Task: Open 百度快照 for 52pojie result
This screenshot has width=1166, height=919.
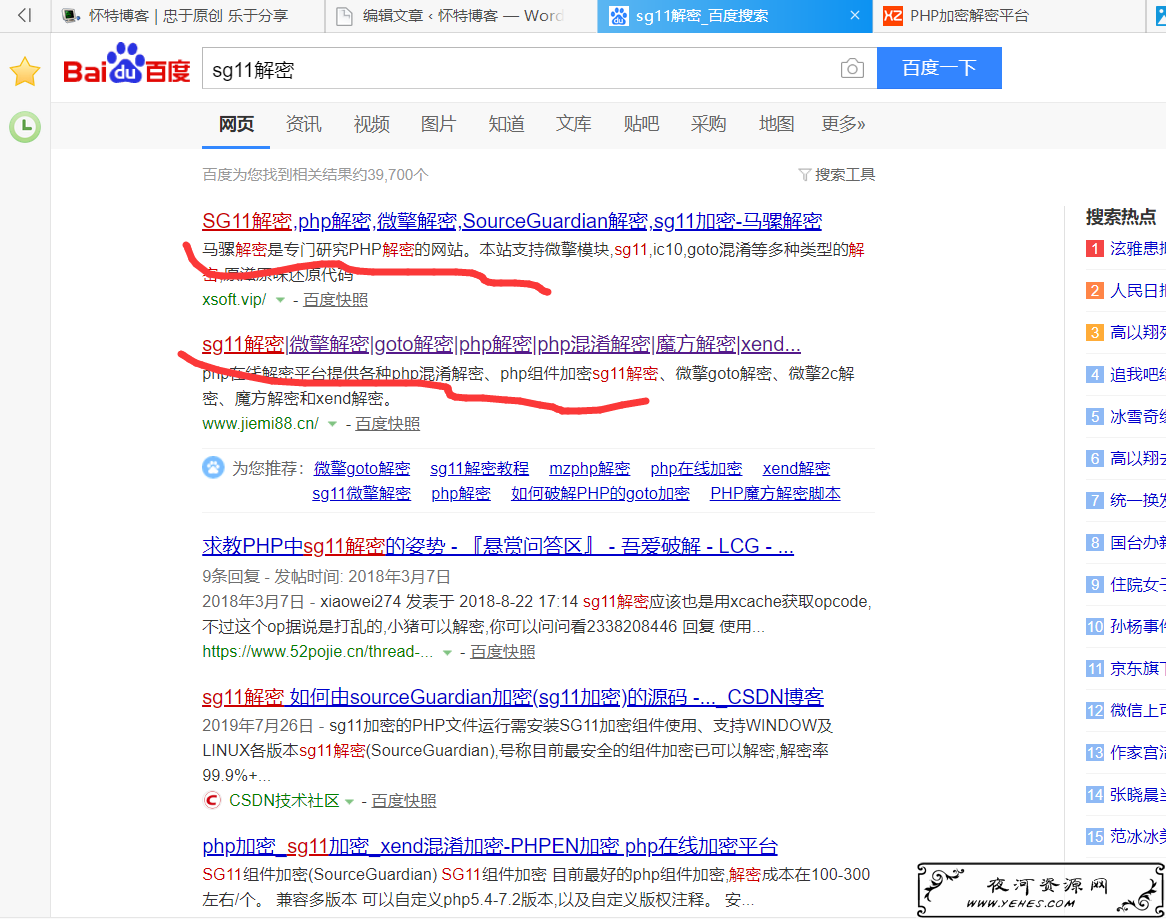Action: 503,652
